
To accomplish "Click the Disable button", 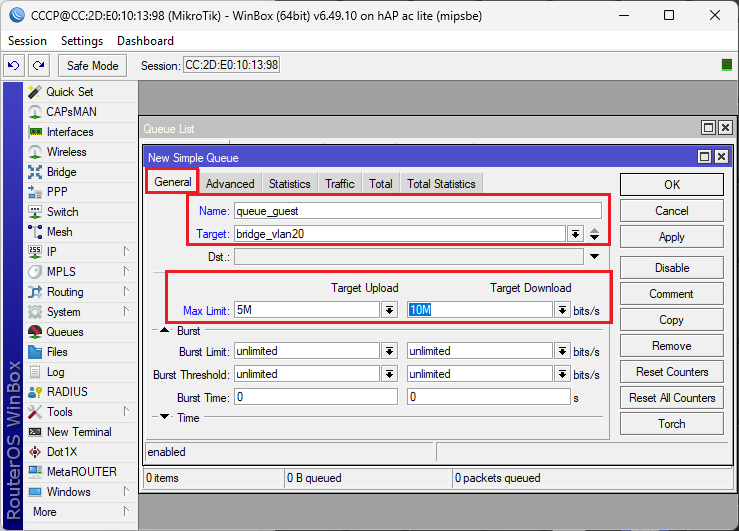I will (x=672, y=268).
